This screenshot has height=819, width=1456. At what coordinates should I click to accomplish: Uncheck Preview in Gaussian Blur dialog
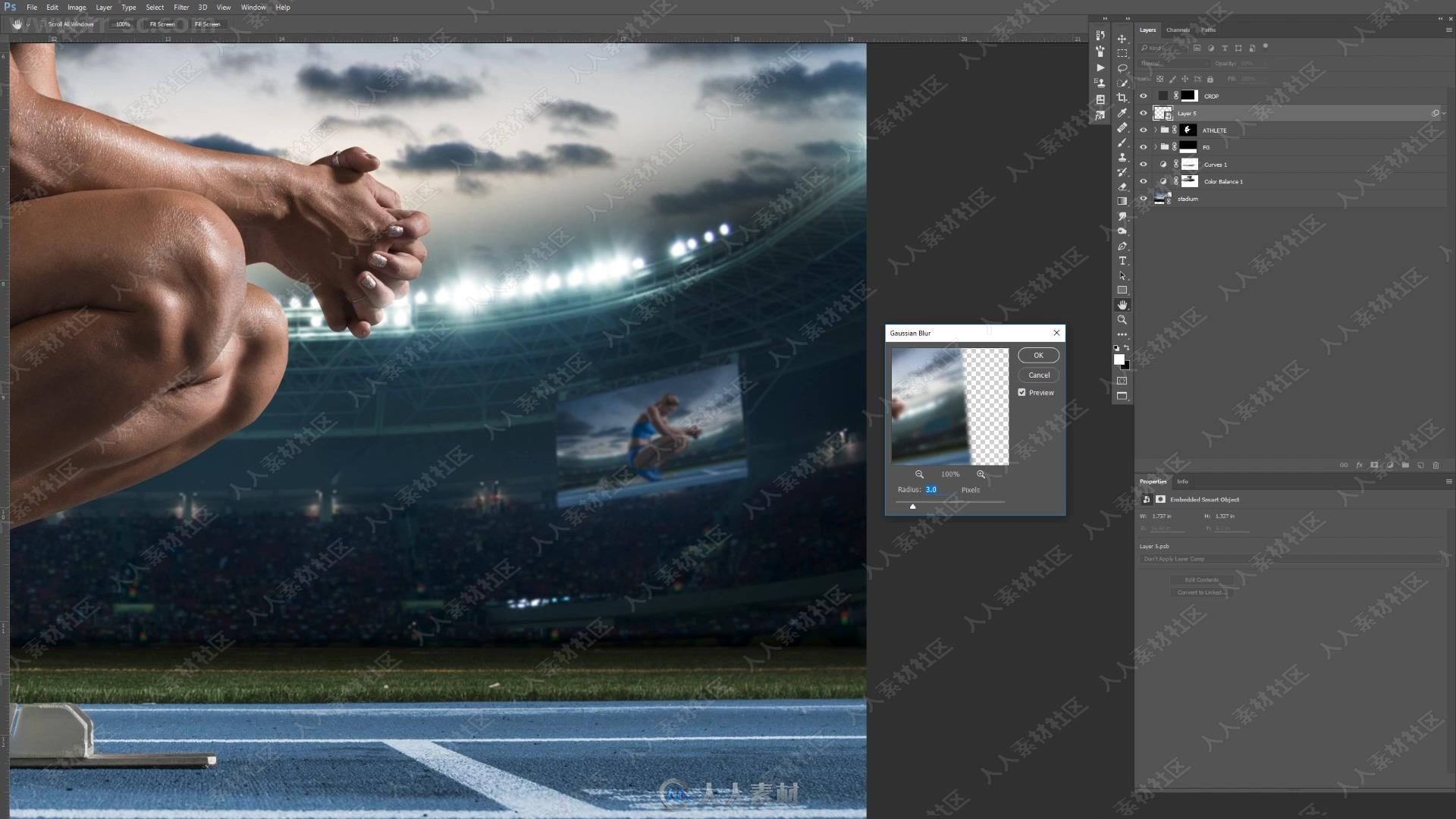[x=1021, y=392]
